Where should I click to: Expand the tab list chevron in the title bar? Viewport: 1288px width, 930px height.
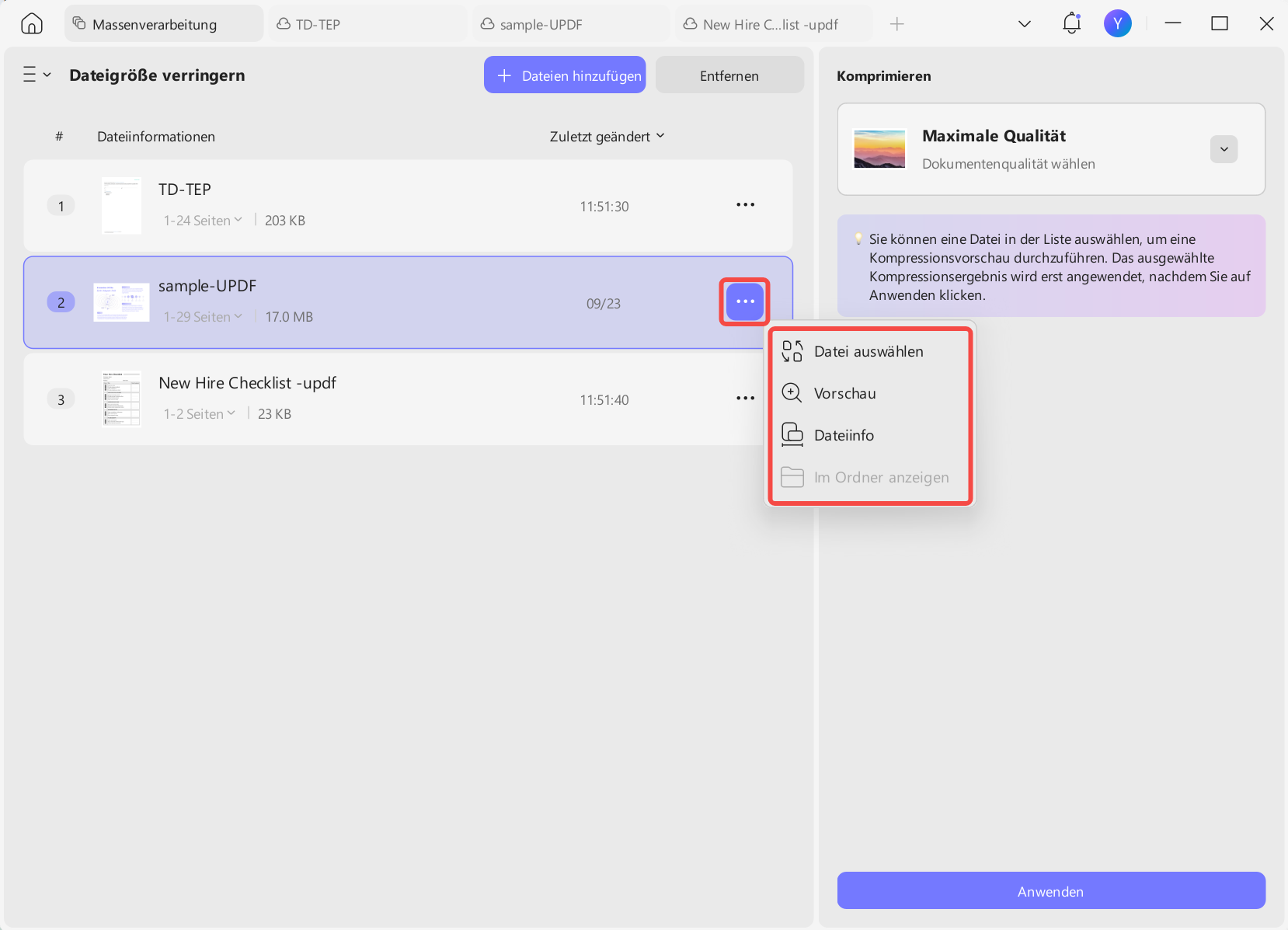[1025, 24]
